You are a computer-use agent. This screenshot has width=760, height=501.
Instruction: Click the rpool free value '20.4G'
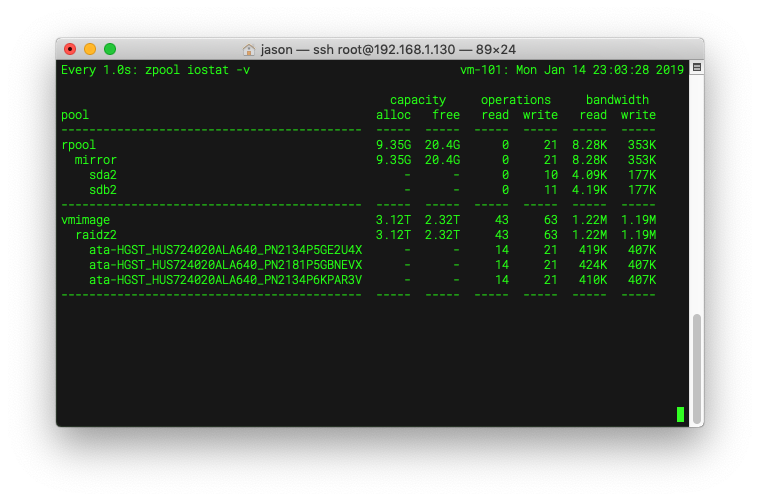(443, 145)
